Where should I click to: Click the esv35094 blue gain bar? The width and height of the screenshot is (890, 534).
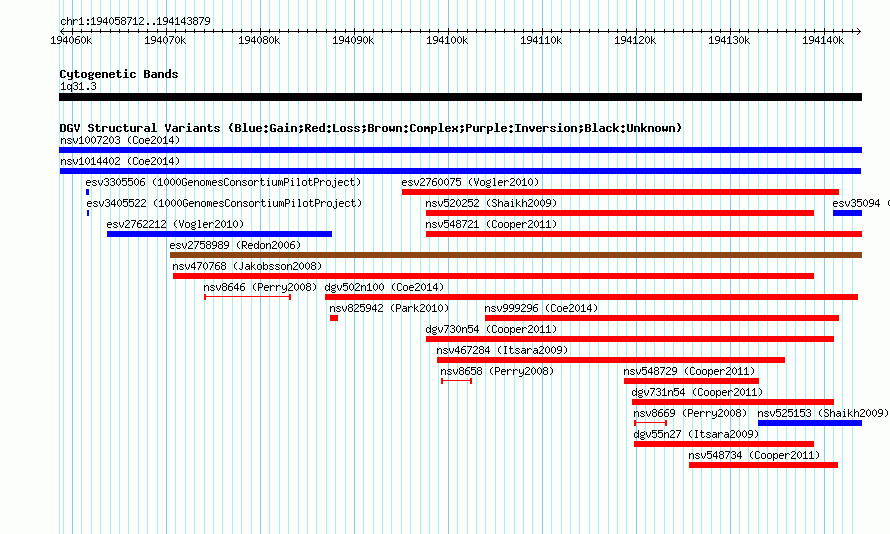click(x=847, y=213)
